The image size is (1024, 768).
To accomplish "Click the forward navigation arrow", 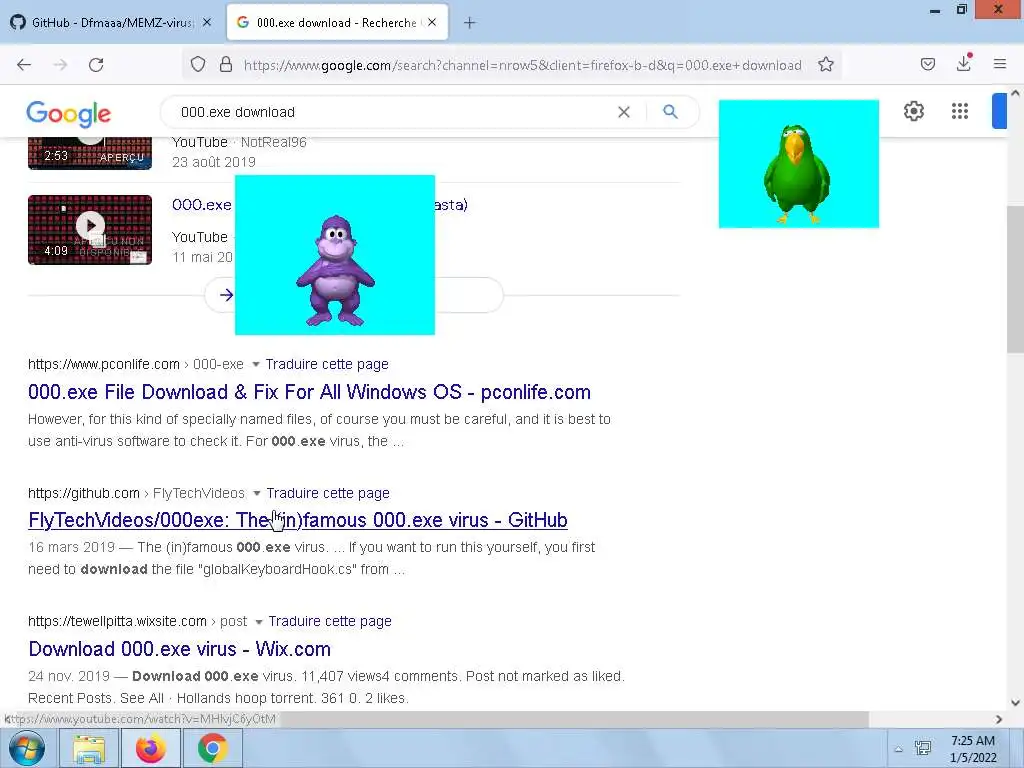I will tap(60, 65).
